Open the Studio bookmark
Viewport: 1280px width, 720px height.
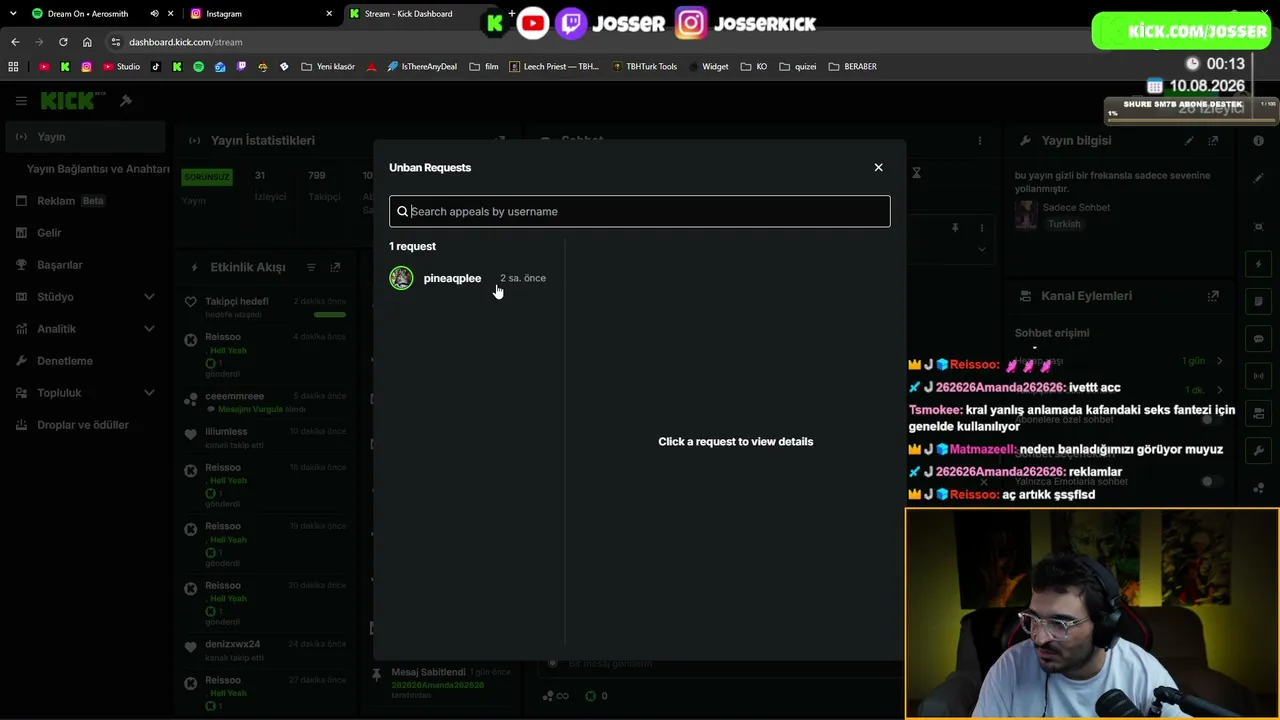tap(122, 67)
